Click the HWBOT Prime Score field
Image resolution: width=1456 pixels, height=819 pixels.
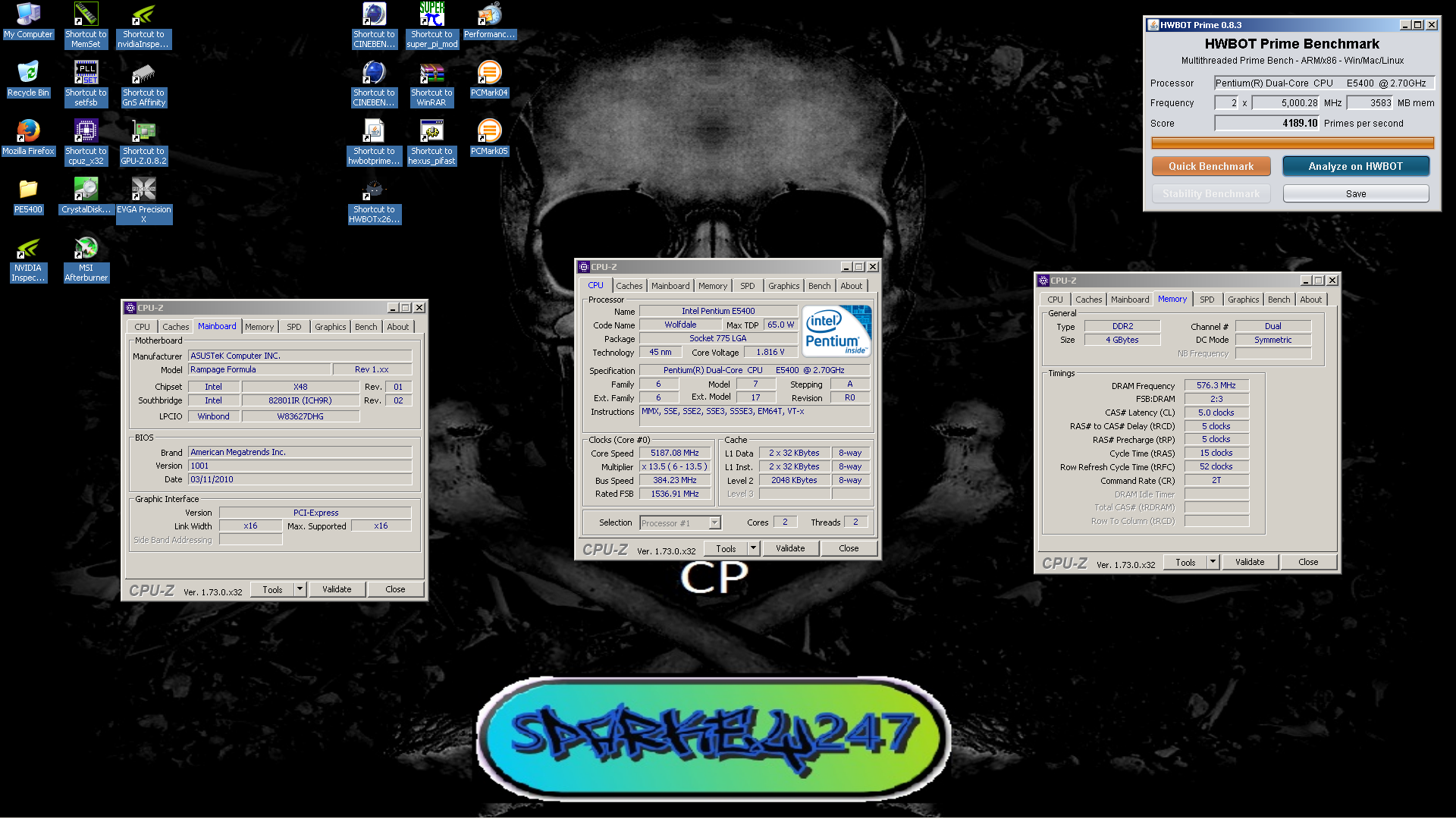[1268, 123]
